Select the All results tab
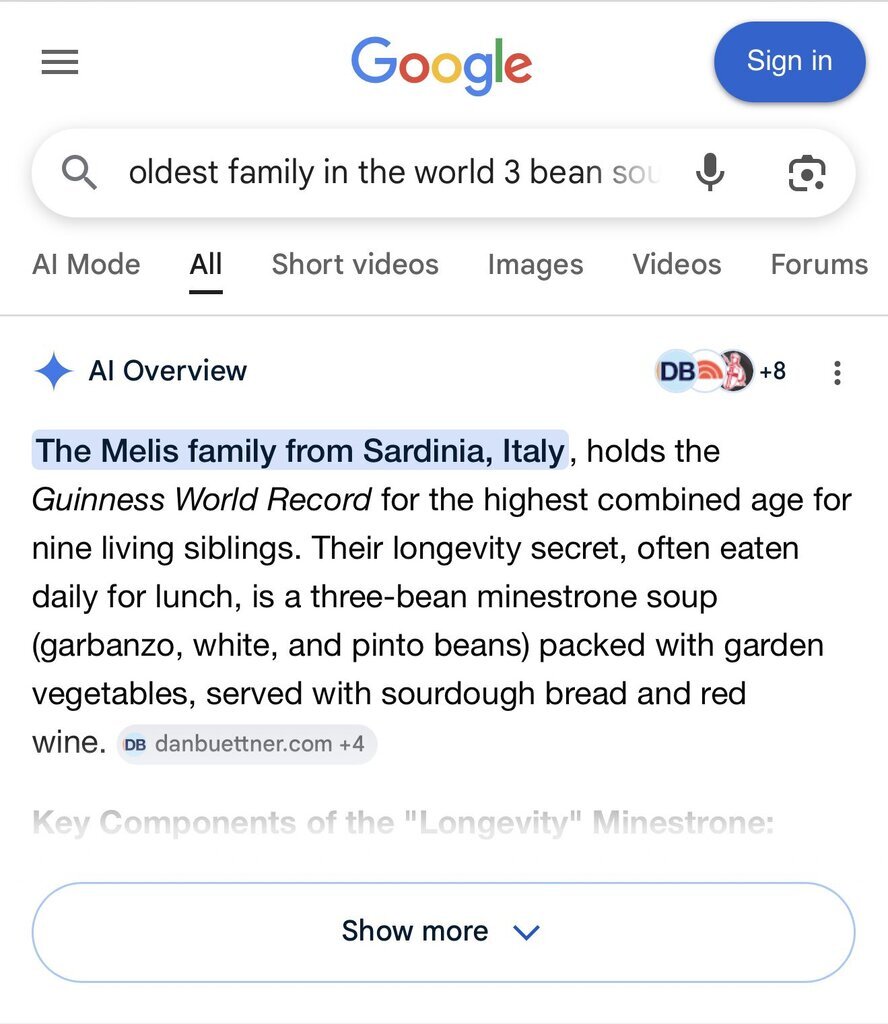The width and height of the screenshot is (888, 1024). [206, 264]
